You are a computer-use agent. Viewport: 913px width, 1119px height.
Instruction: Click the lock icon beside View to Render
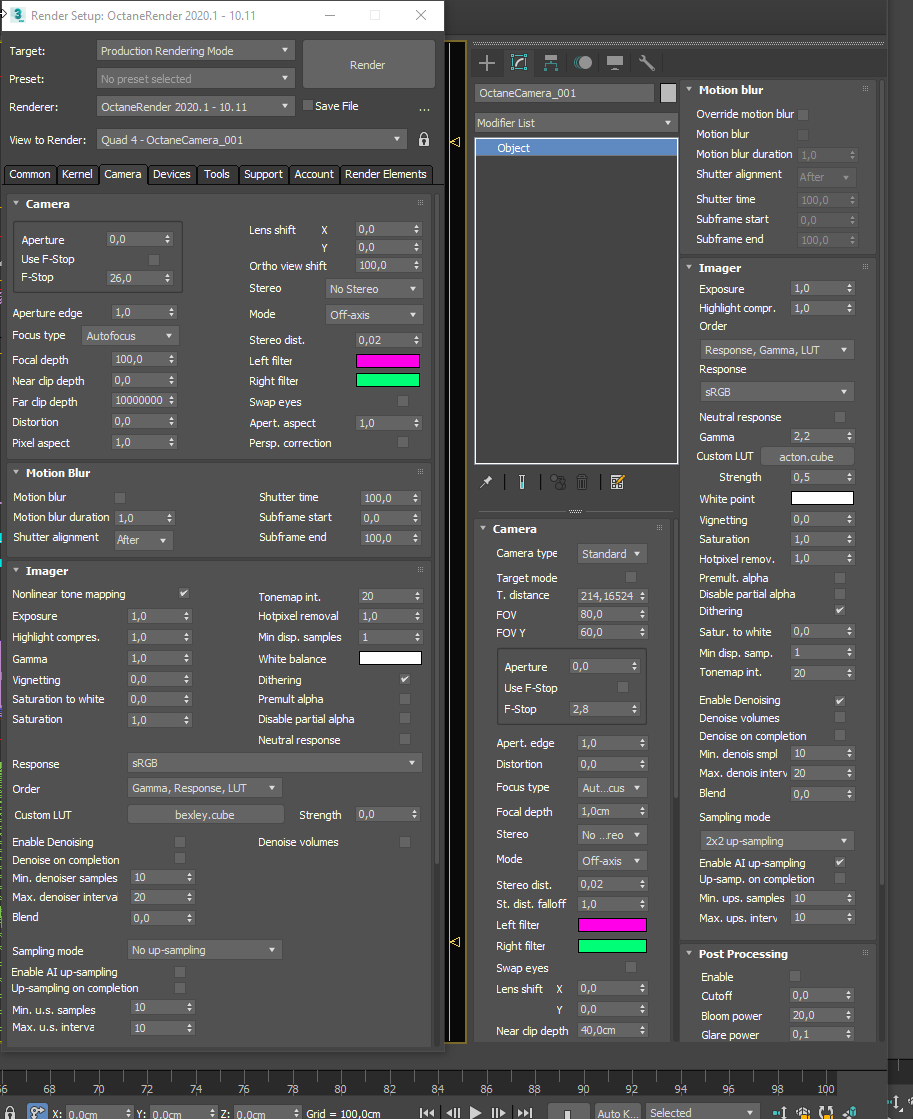(424, 139)
